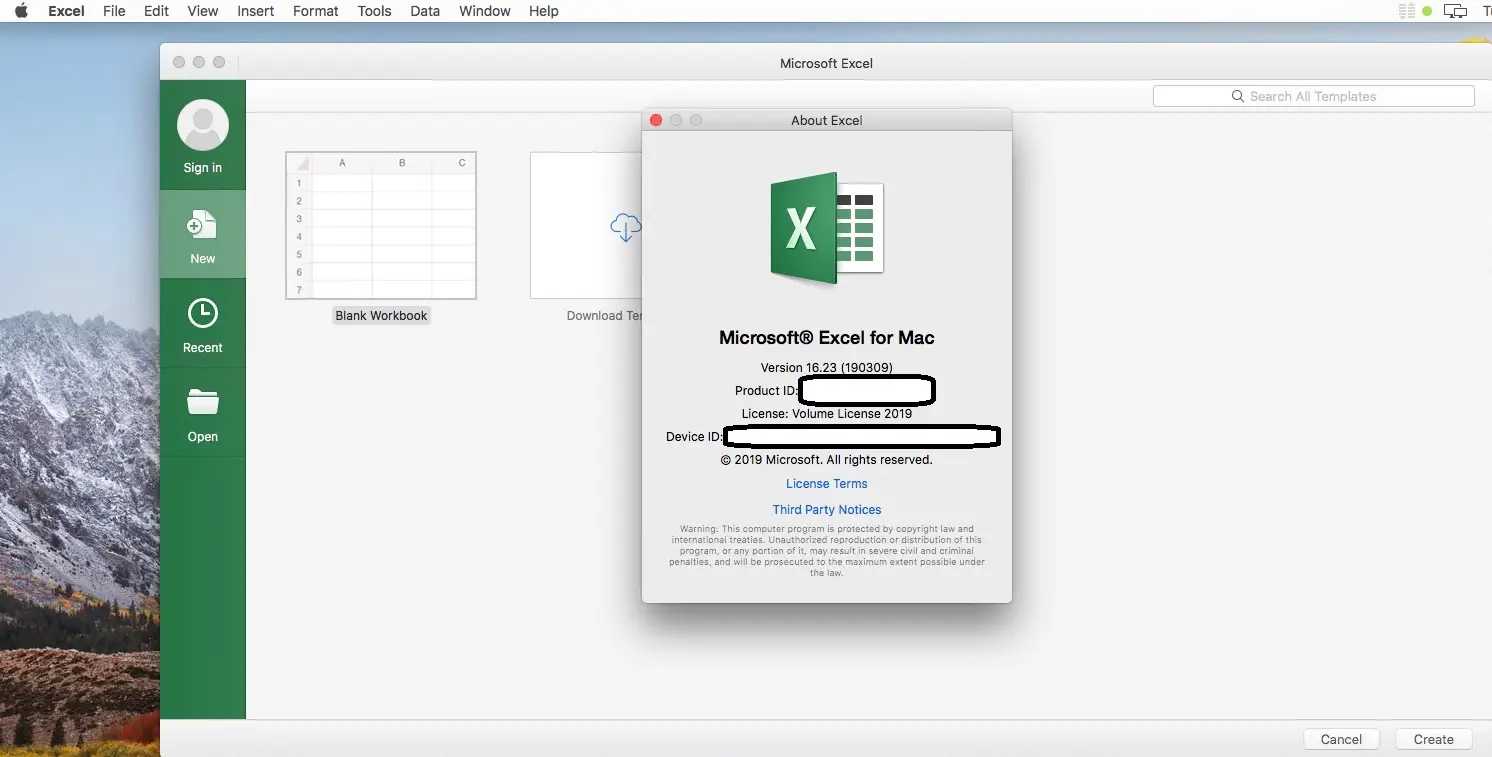
Task: Click the Open folder icon
Action: coord(203,402)
